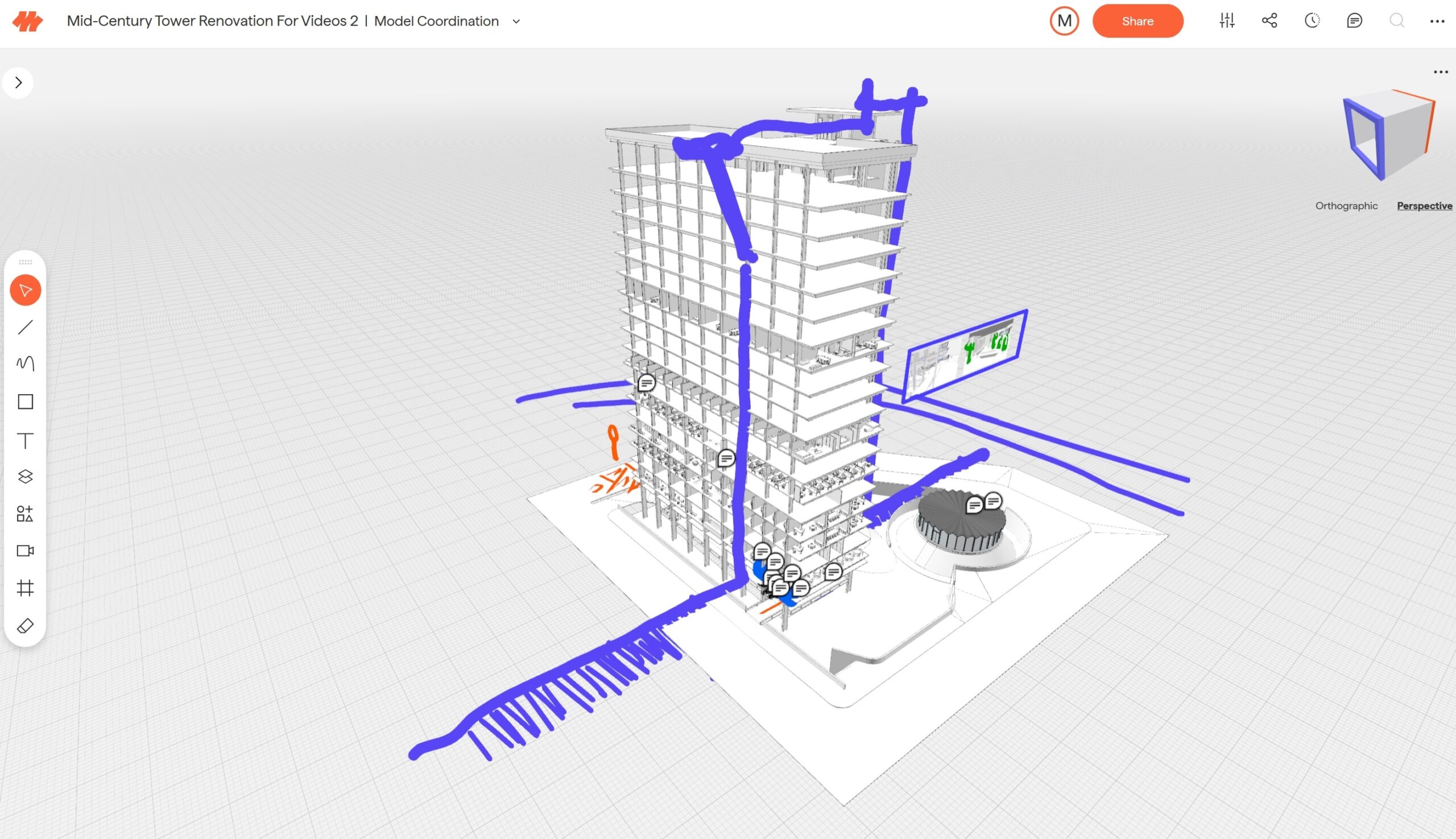This screenshot has width=1456, height=839.
Task: Switch to Perspective view mode
Action: [x=1424, y=206]
